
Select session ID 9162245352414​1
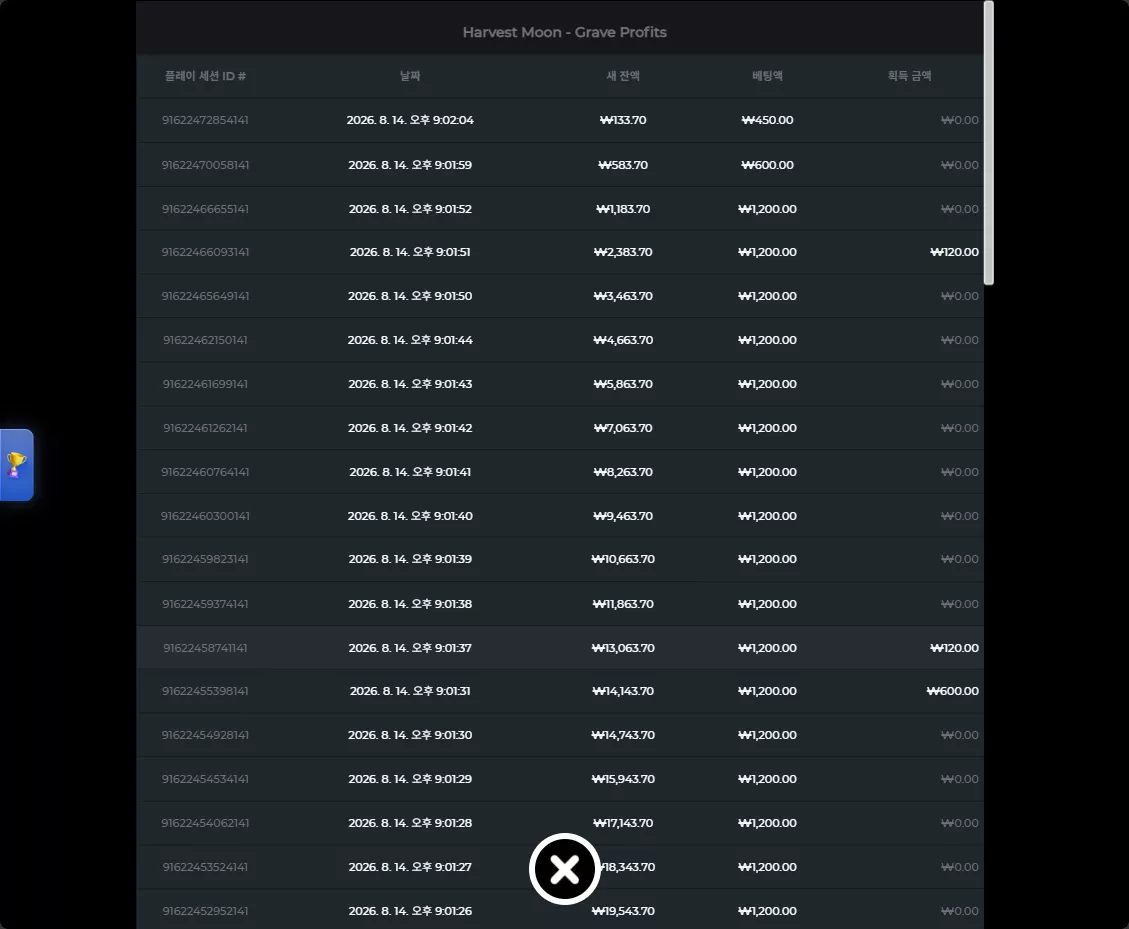pyautogui.click(x=205, y=866)
